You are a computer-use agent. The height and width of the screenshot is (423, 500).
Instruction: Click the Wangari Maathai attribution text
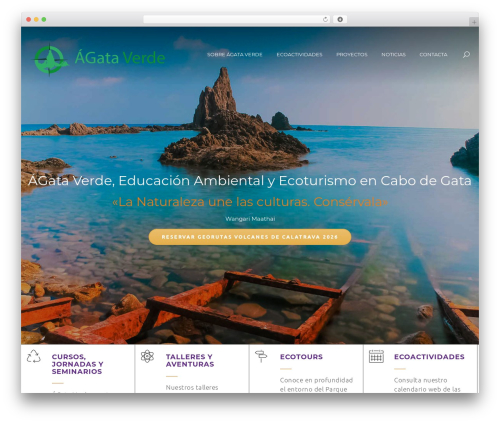pyautogui.click(x=250, y=219)
